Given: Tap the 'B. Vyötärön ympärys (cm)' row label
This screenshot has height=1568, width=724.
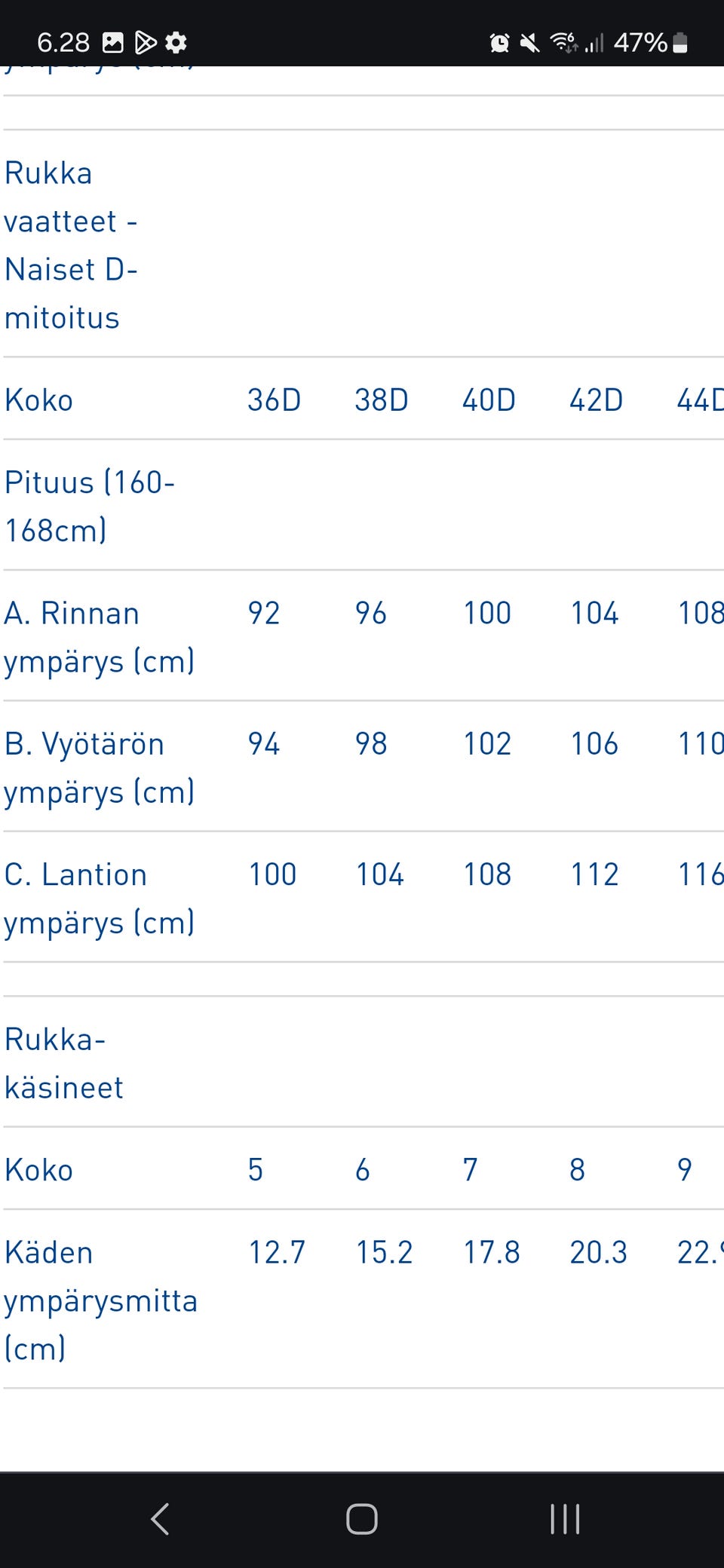Looking at the screenshot, I should [99, 767].
